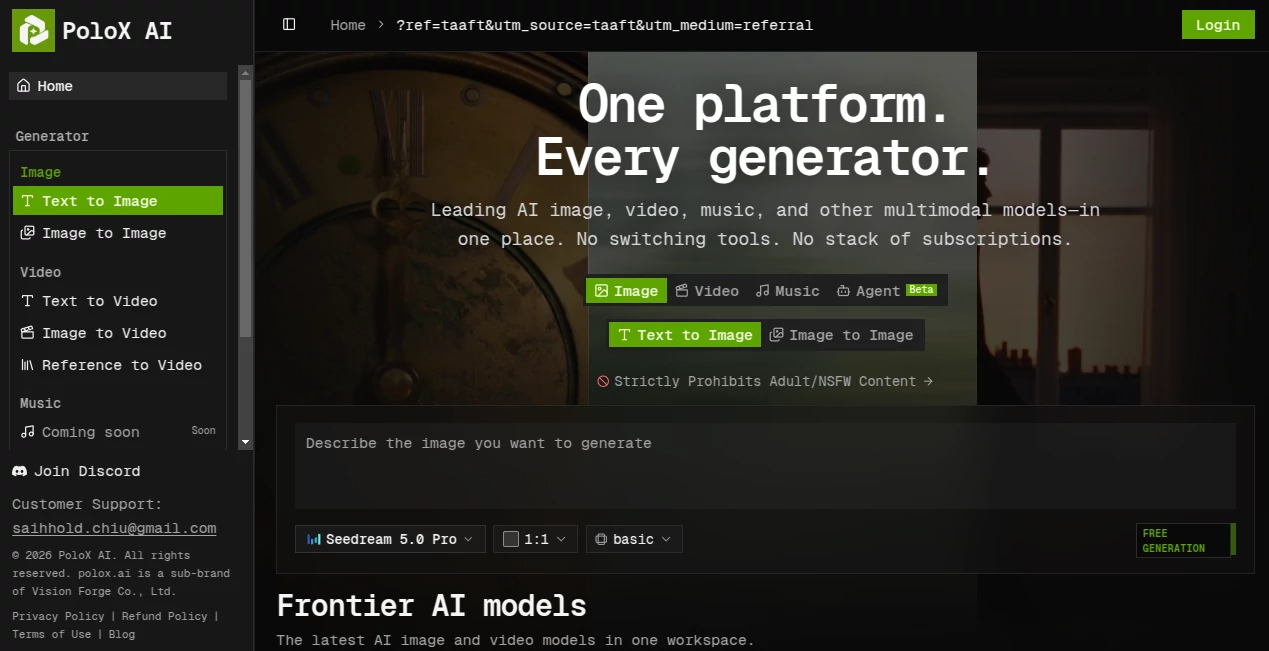This screenshot has width=1269, height=651.
Task: Click the Video category label in sidebar
Action: [40, 272]
